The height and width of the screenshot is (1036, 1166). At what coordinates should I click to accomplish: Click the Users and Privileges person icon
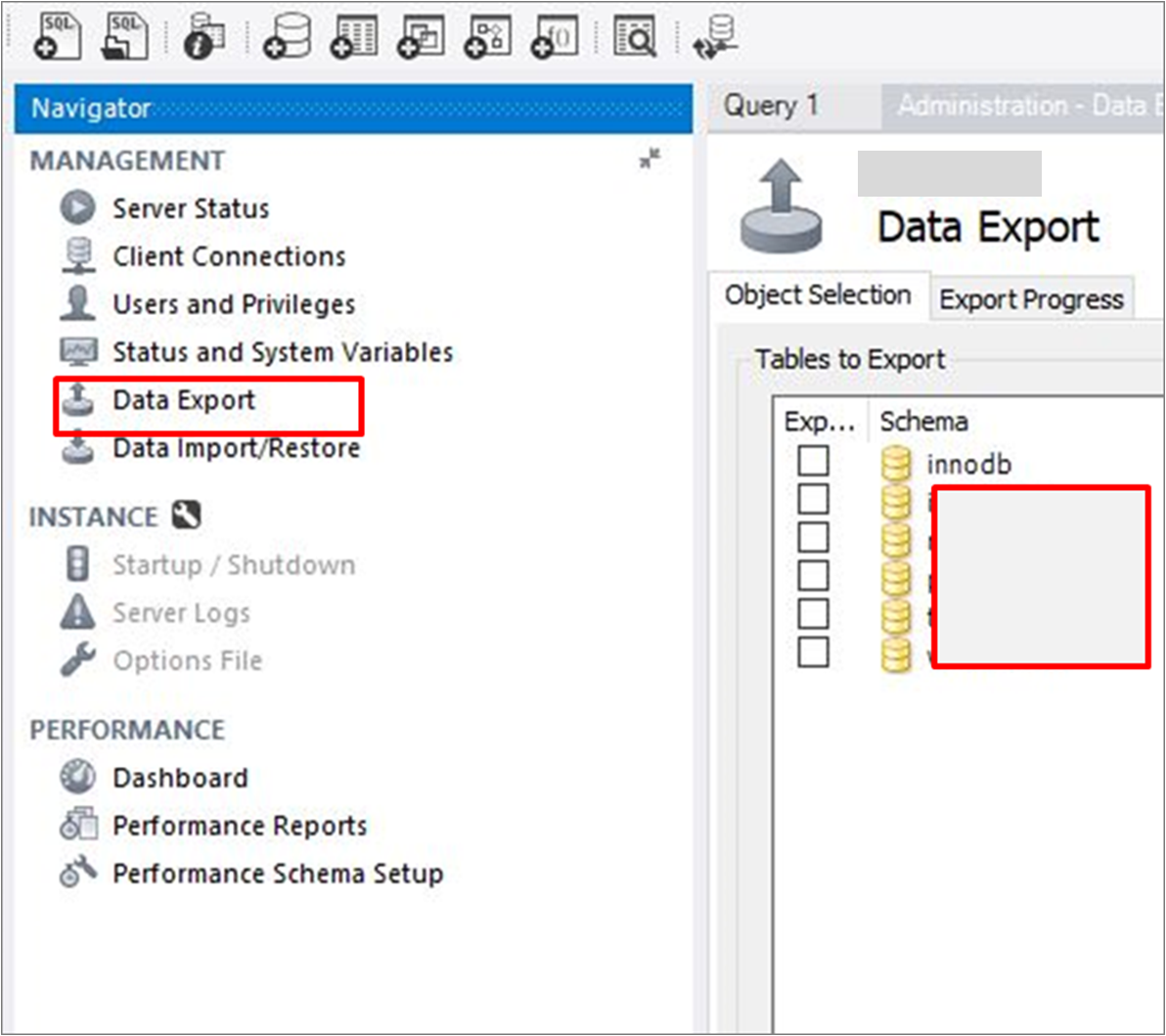(x=78, y=303)
